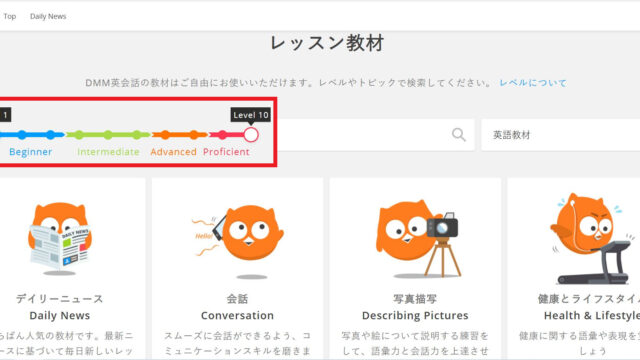
Task: Click the owl on treadmill image
Action: 592,238
